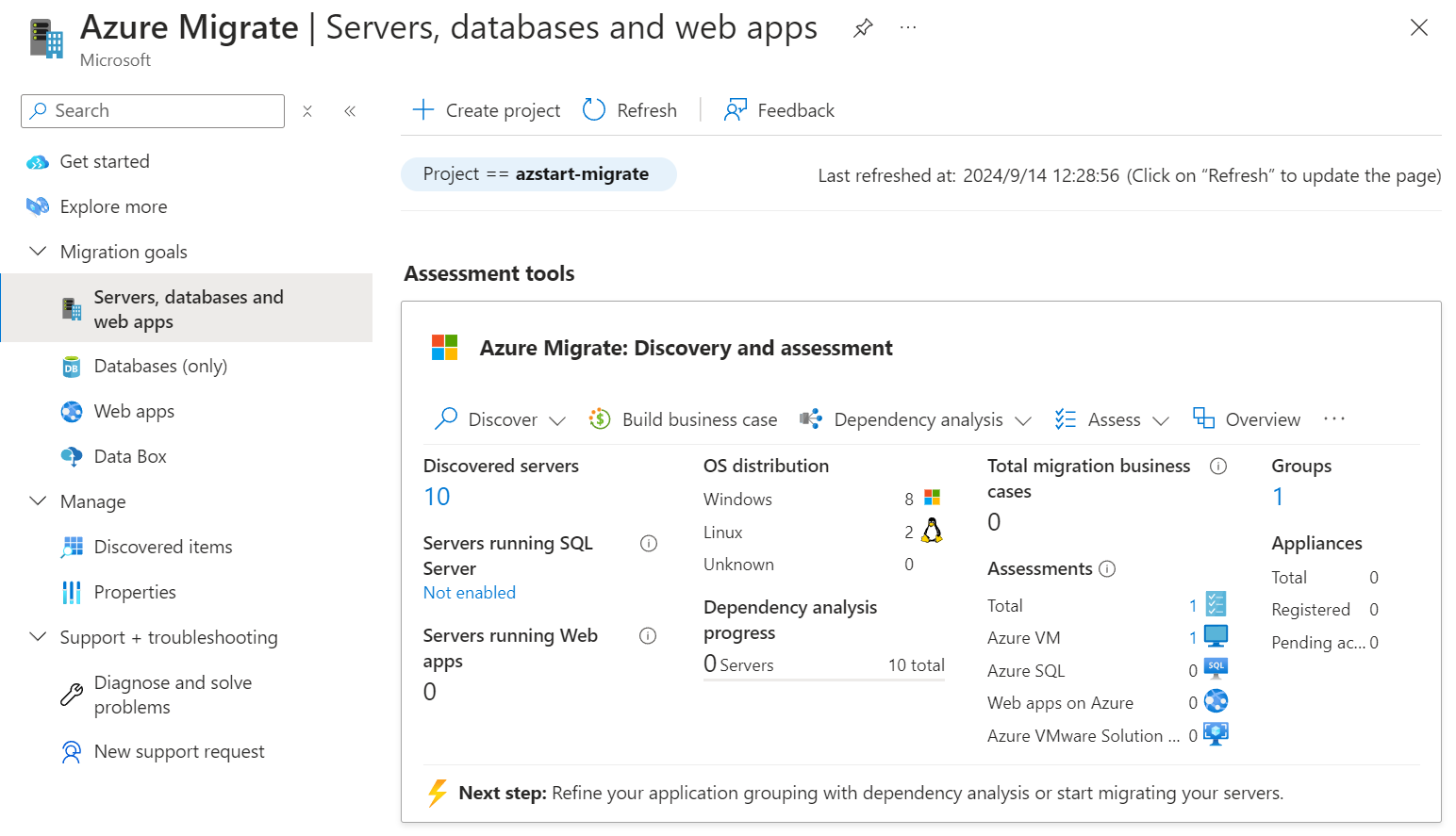Image resolution: width=1456 pixels, height=836 pixels.
Task: Click the Discovered items grid icon
Action: pos(72,547)
